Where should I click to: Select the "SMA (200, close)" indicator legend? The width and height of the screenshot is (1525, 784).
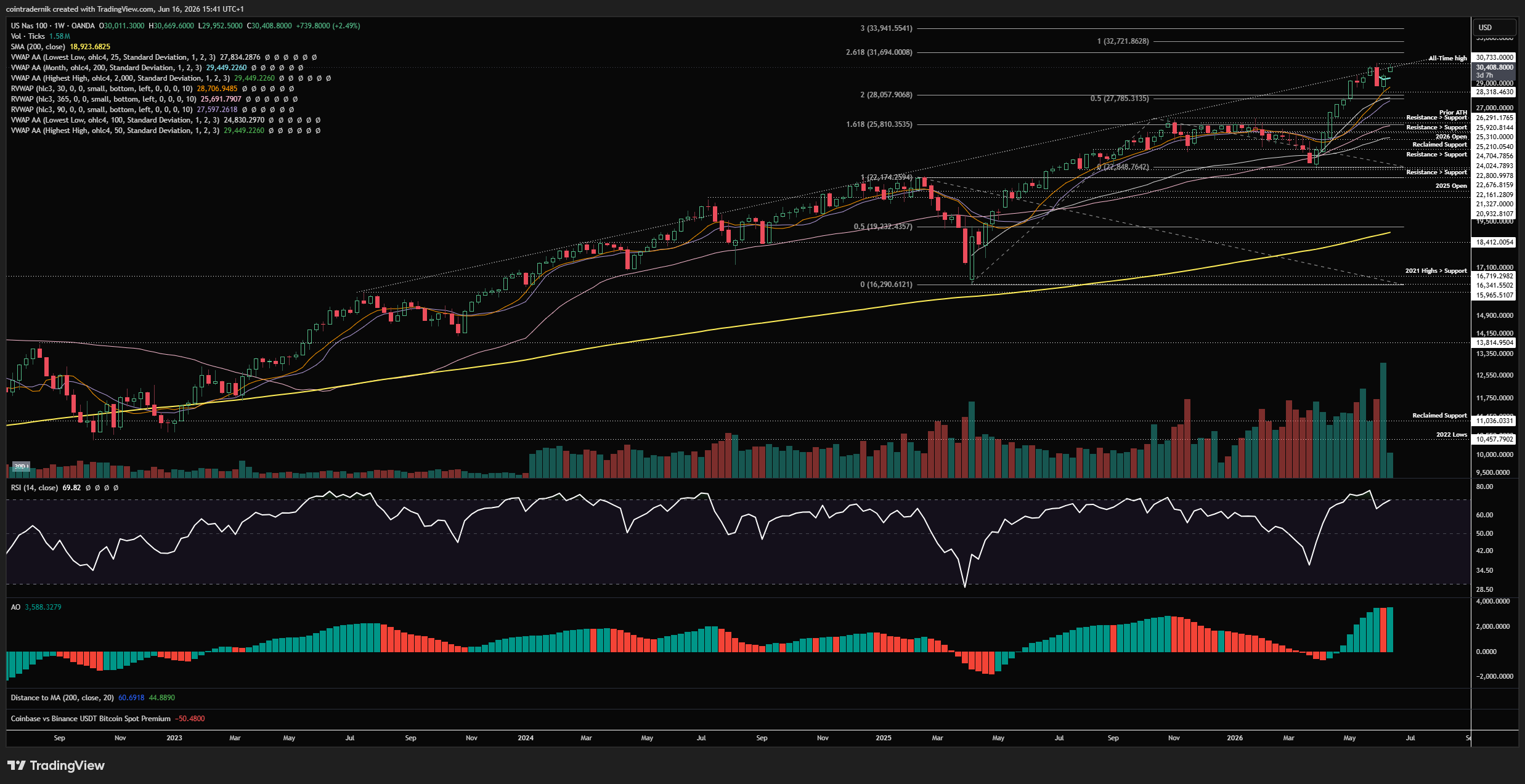click(38, 47)
